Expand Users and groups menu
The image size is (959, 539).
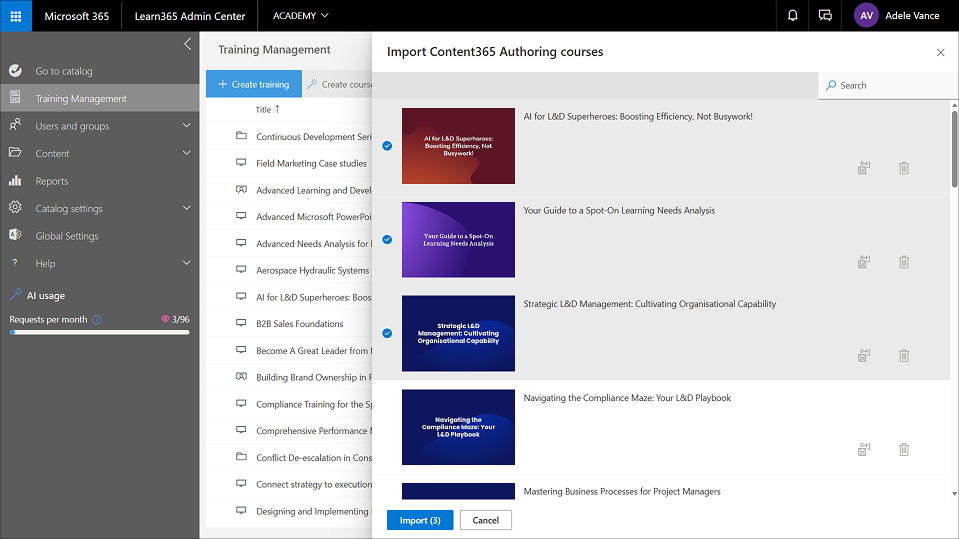pos(187,126)
